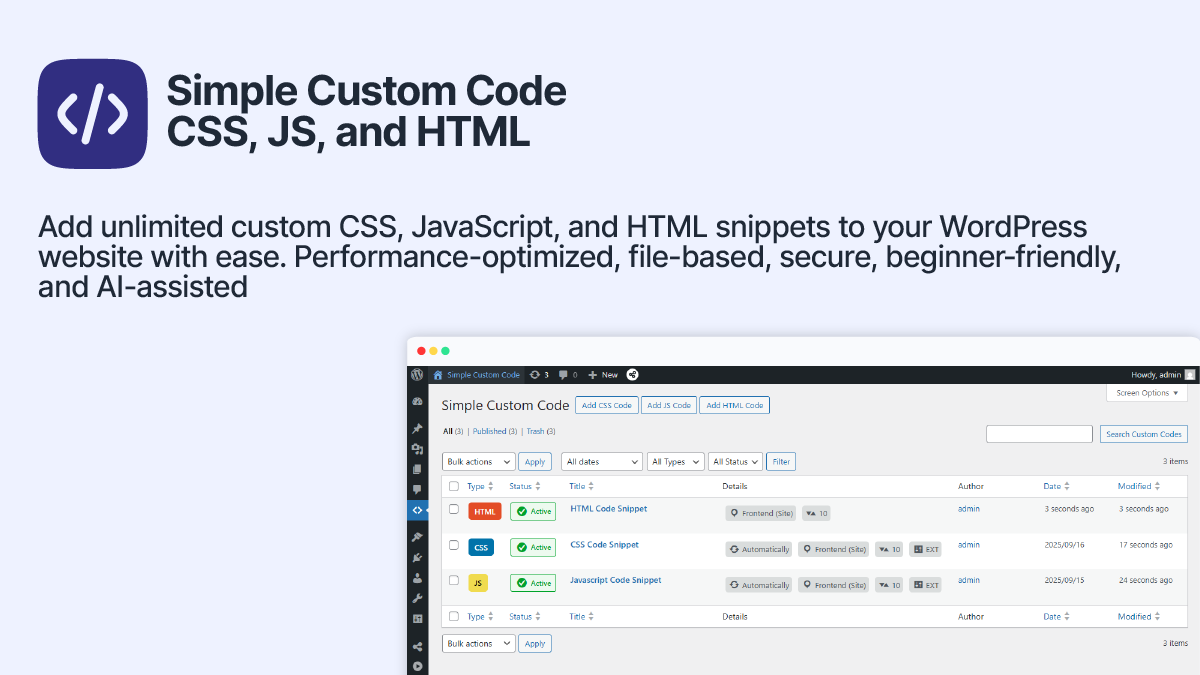
Task: Check the Javascript Code Snippet row checkbox
Action: click(x=454, y=580)
